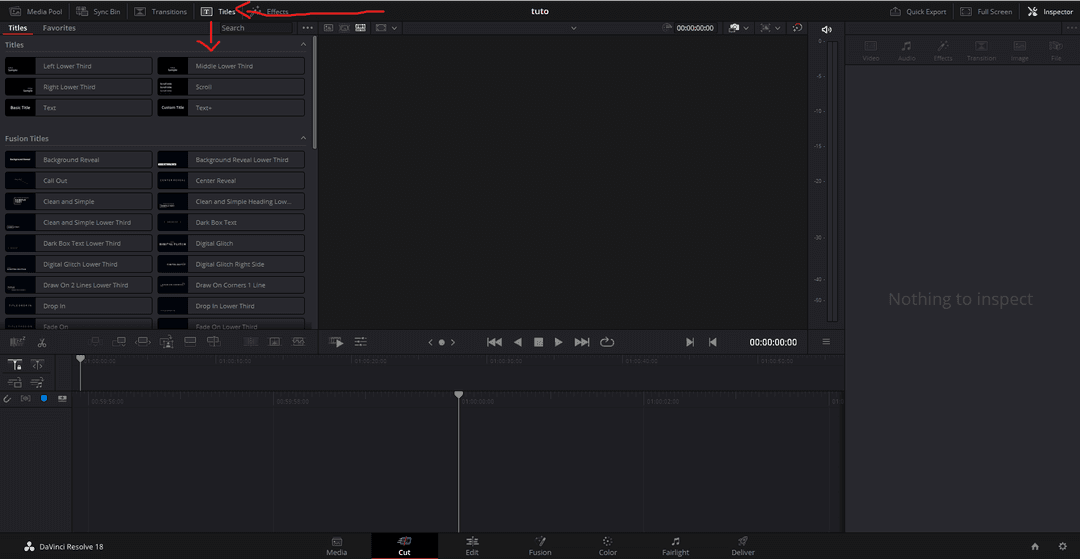The width and height of the screenshot is (1080, 559).
Task: Split clip with the scissors icon
Action: click(x=42, y=342)
